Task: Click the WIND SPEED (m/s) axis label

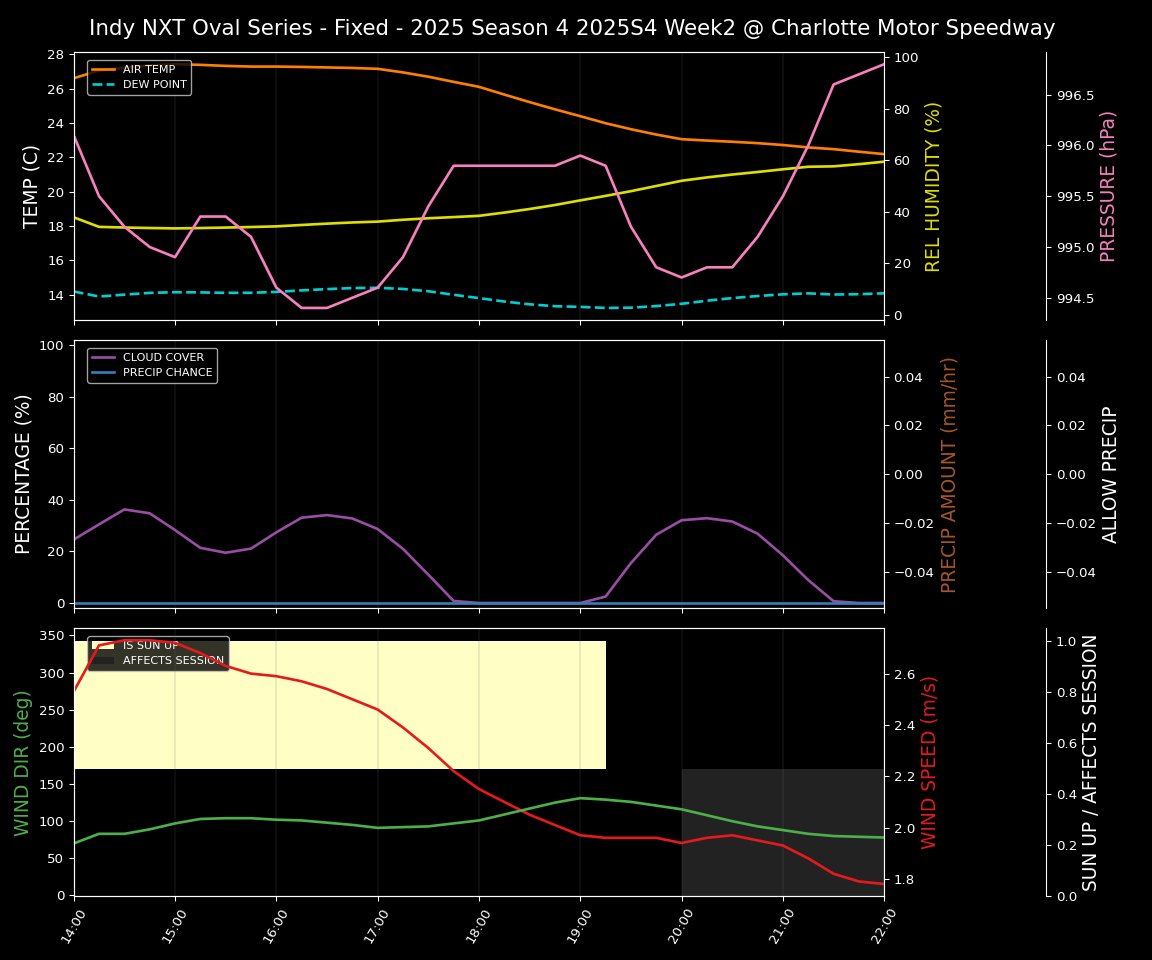Action: (x=930, y=762)
